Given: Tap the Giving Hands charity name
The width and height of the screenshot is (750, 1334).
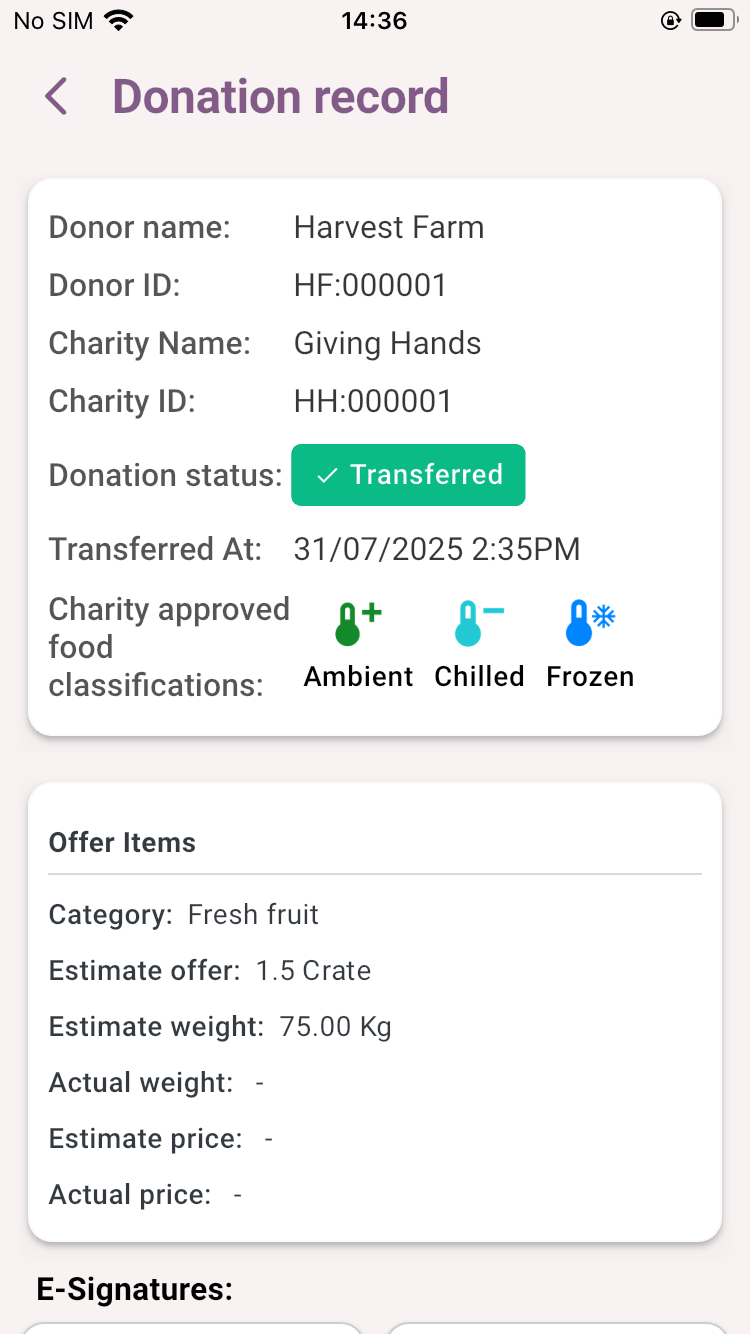Looking at the screenshot, I should click(387, 344).
